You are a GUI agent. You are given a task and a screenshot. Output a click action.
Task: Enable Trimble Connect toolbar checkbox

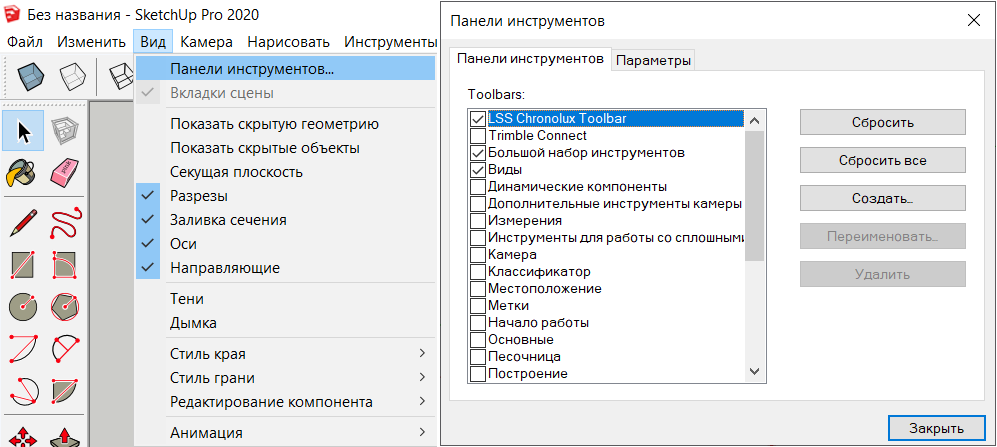tap(477, 136)
